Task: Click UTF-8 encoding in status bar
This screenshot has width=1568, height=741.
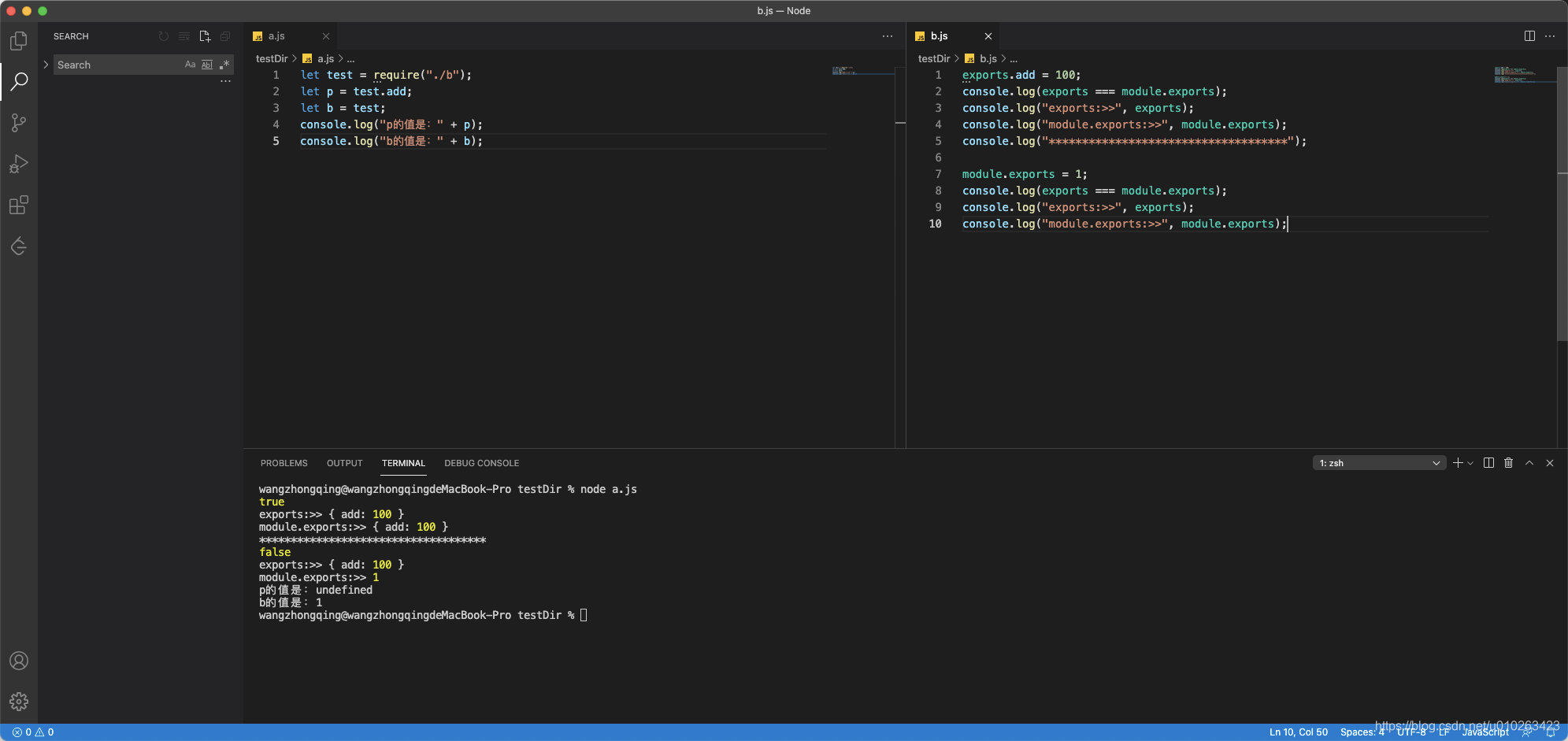Action: [1412, 732]
